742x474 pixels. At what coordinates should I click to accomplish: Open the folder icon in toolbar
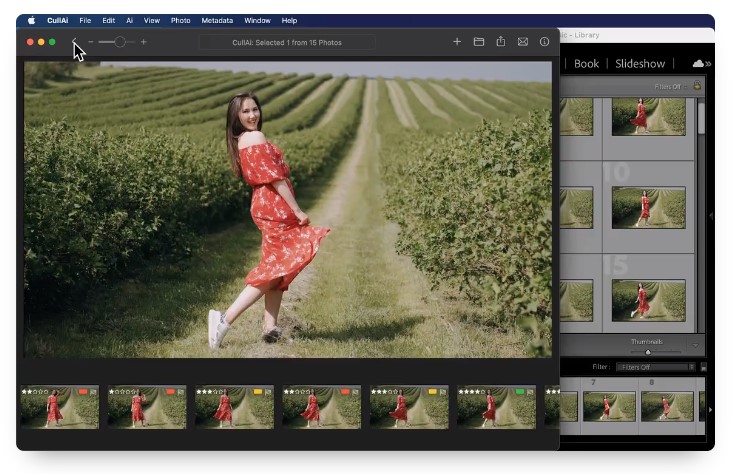click(x=479, y=42)
